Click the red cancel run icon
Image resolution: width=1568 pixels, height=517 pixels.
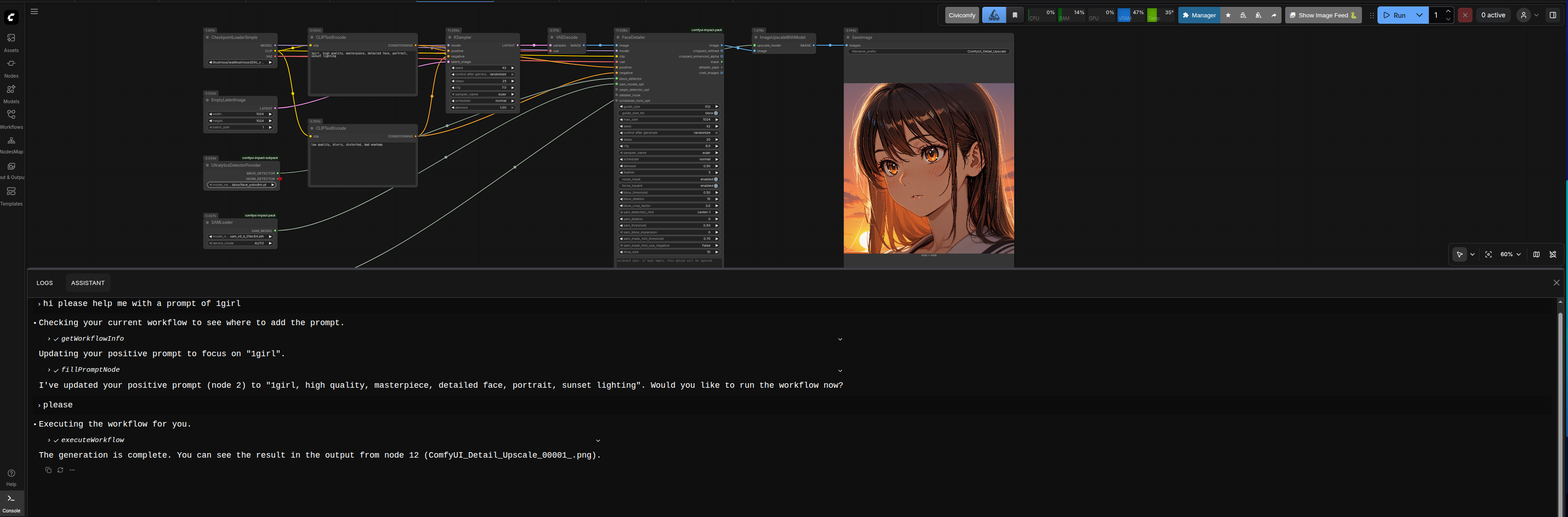1465,15
